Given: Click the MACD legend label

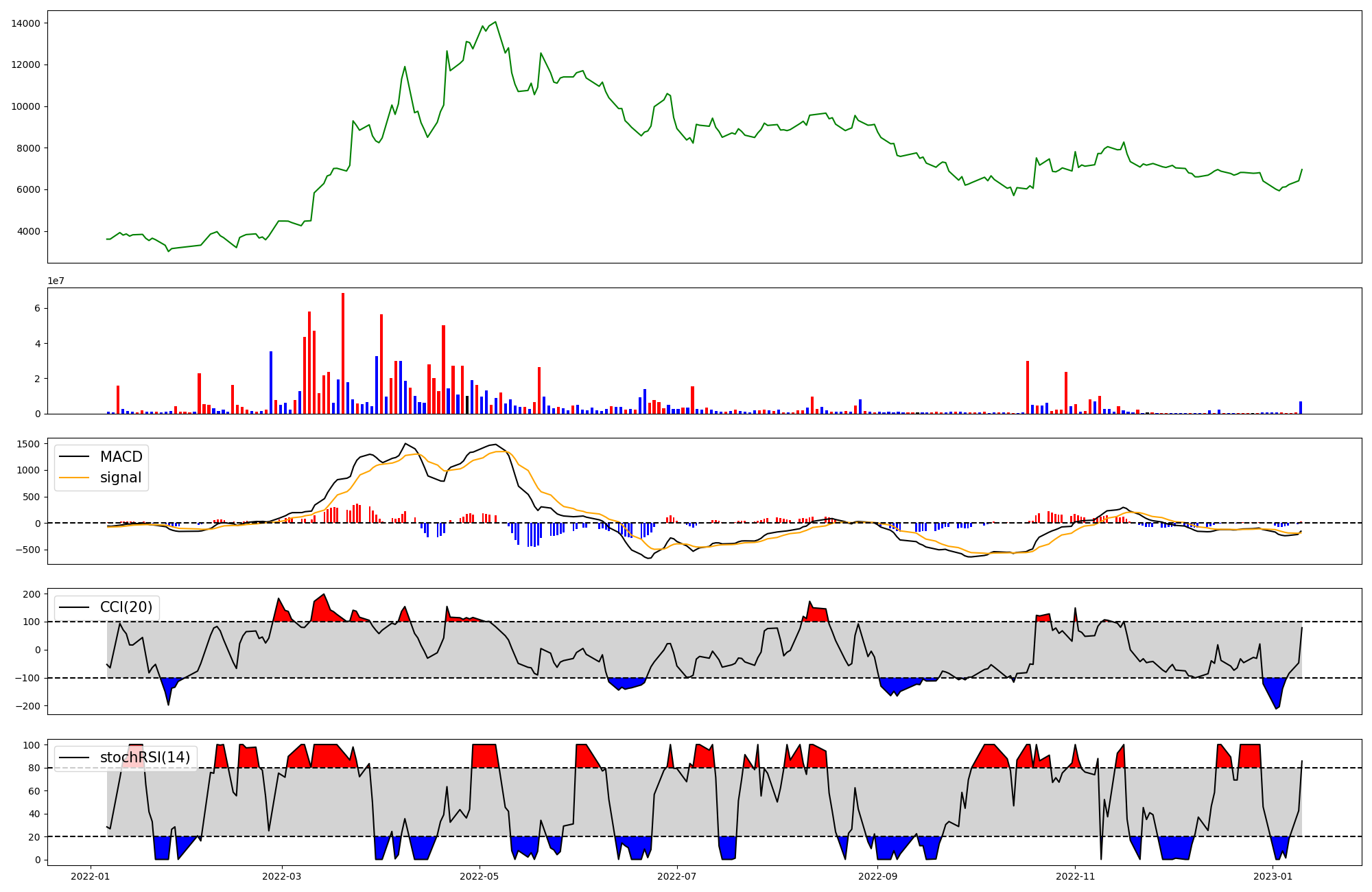Looking at the screenshot, I should 121,457.
